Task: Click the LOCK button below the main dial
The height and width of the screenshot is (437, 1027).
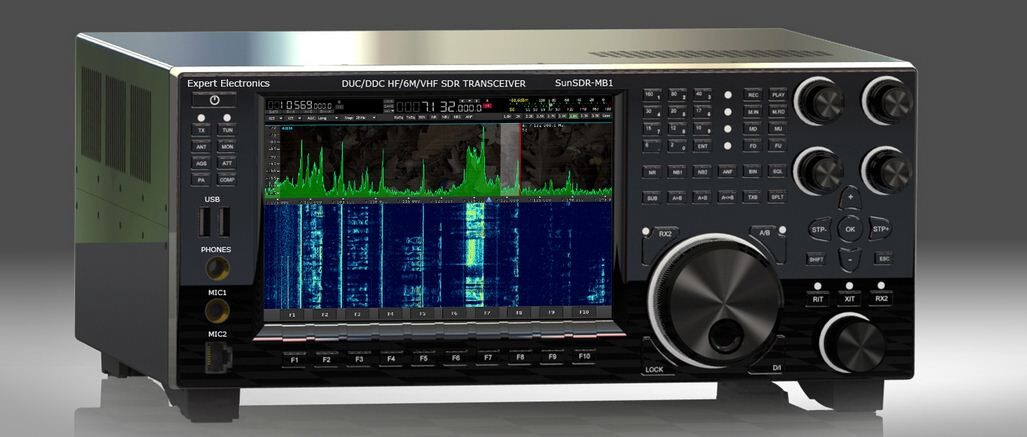Action: (654, 369)
